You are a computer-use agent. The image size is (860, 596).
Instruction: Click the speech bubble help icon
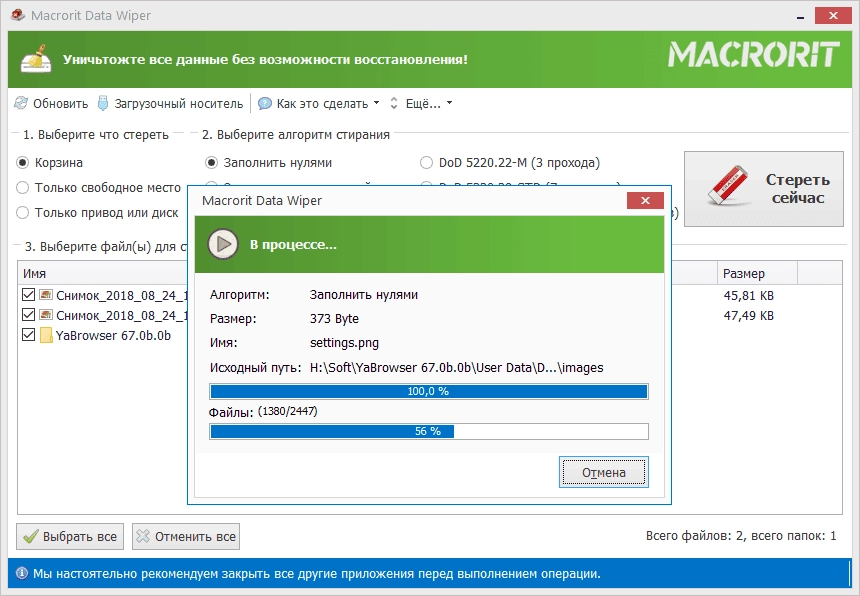[x=265, y=103]
